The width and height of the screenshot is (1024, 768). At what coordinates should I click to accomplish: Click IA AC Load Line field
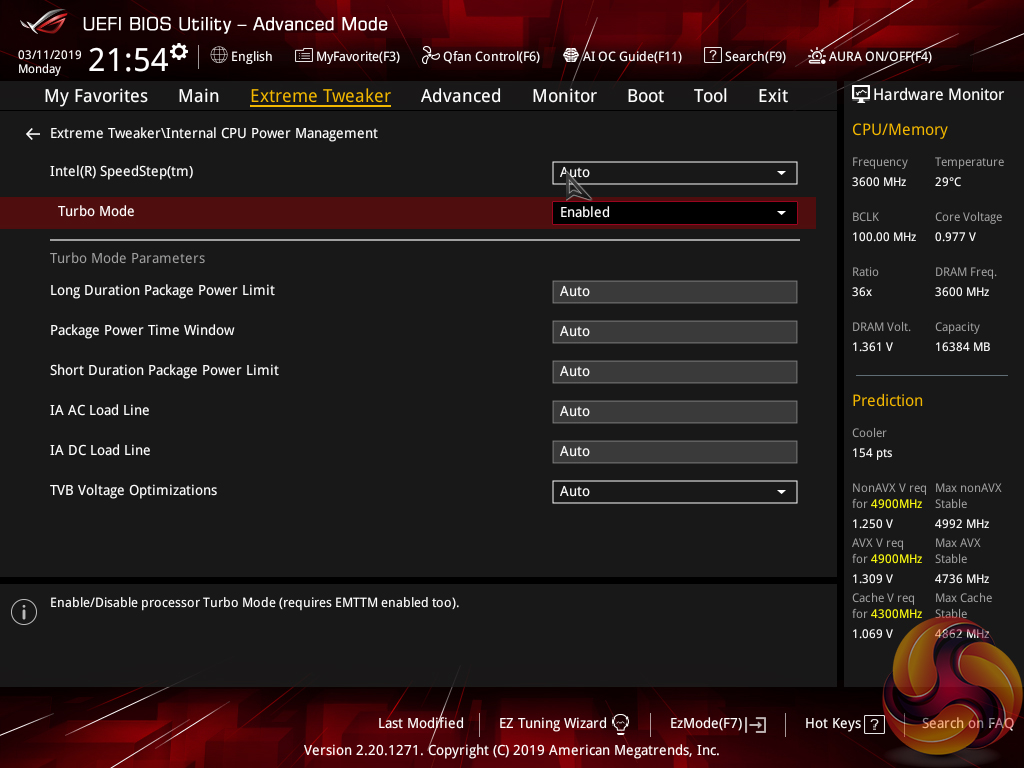(x=675, y=411)
